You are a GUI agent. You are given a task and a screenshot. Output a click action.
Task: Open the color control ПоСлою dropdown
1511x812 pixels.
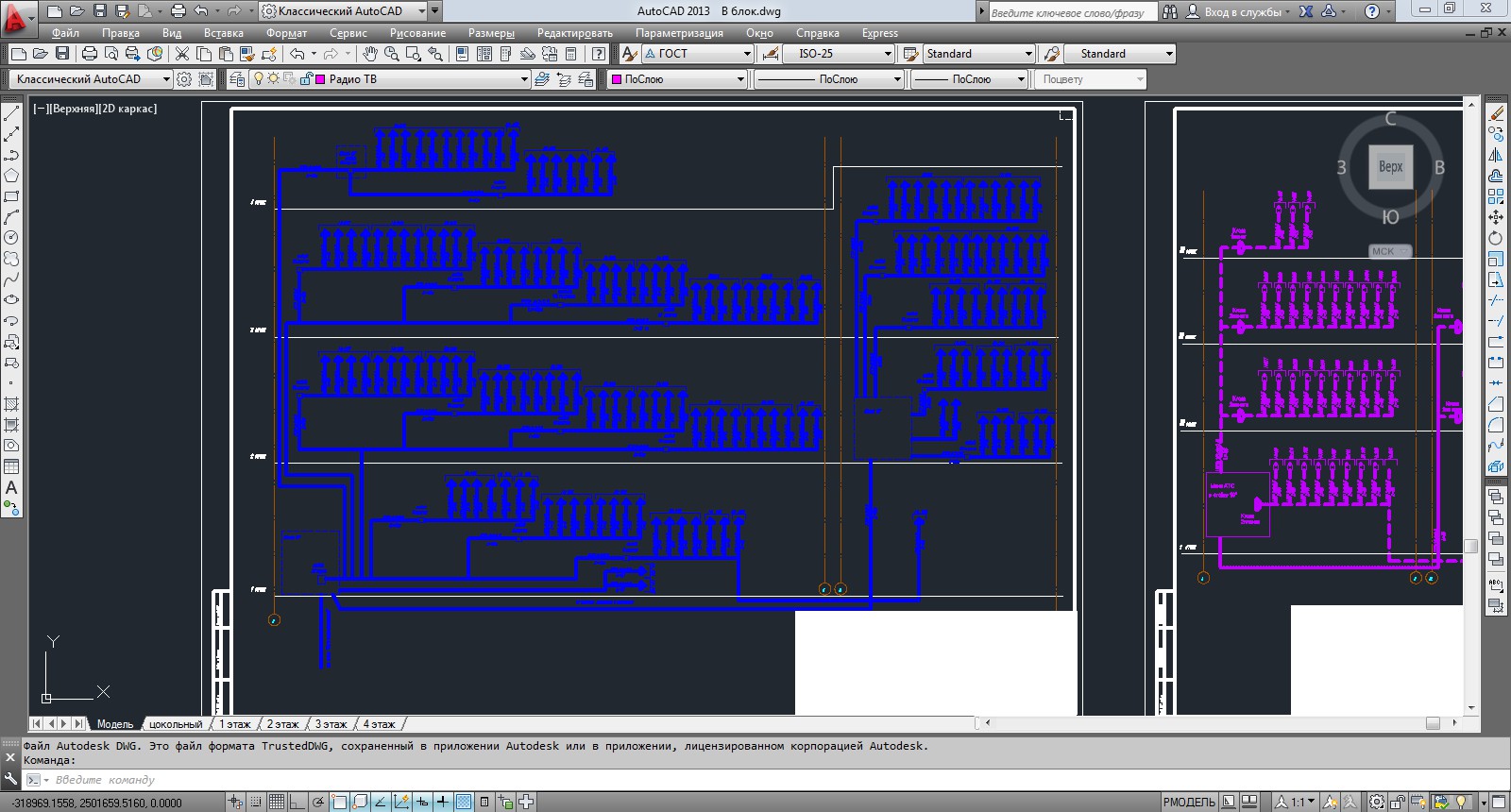[x=677, y=79]
